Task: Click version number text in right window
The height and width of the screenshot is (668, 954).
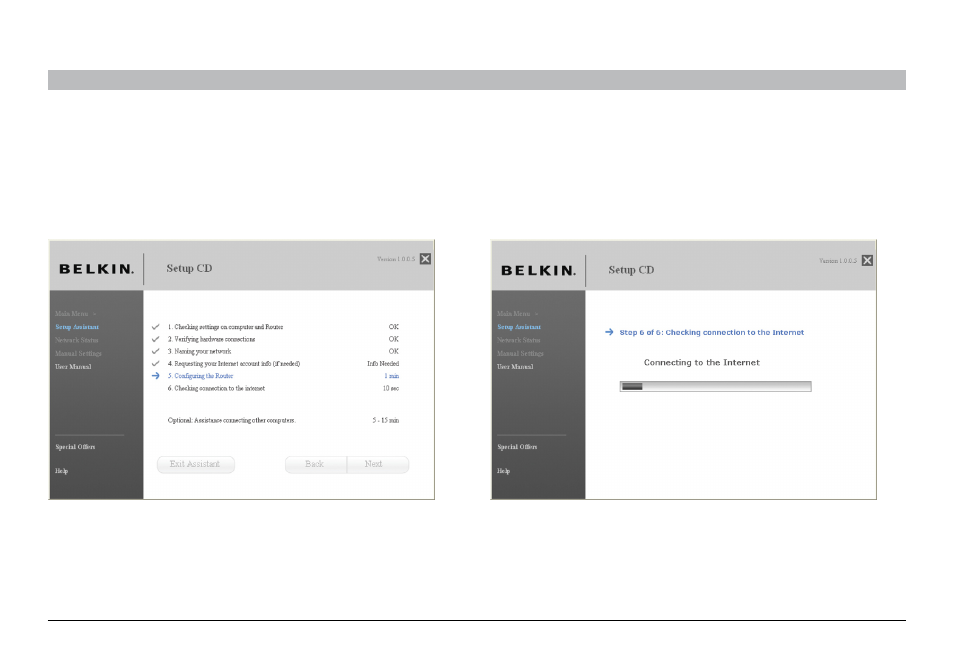Action: 838,261
